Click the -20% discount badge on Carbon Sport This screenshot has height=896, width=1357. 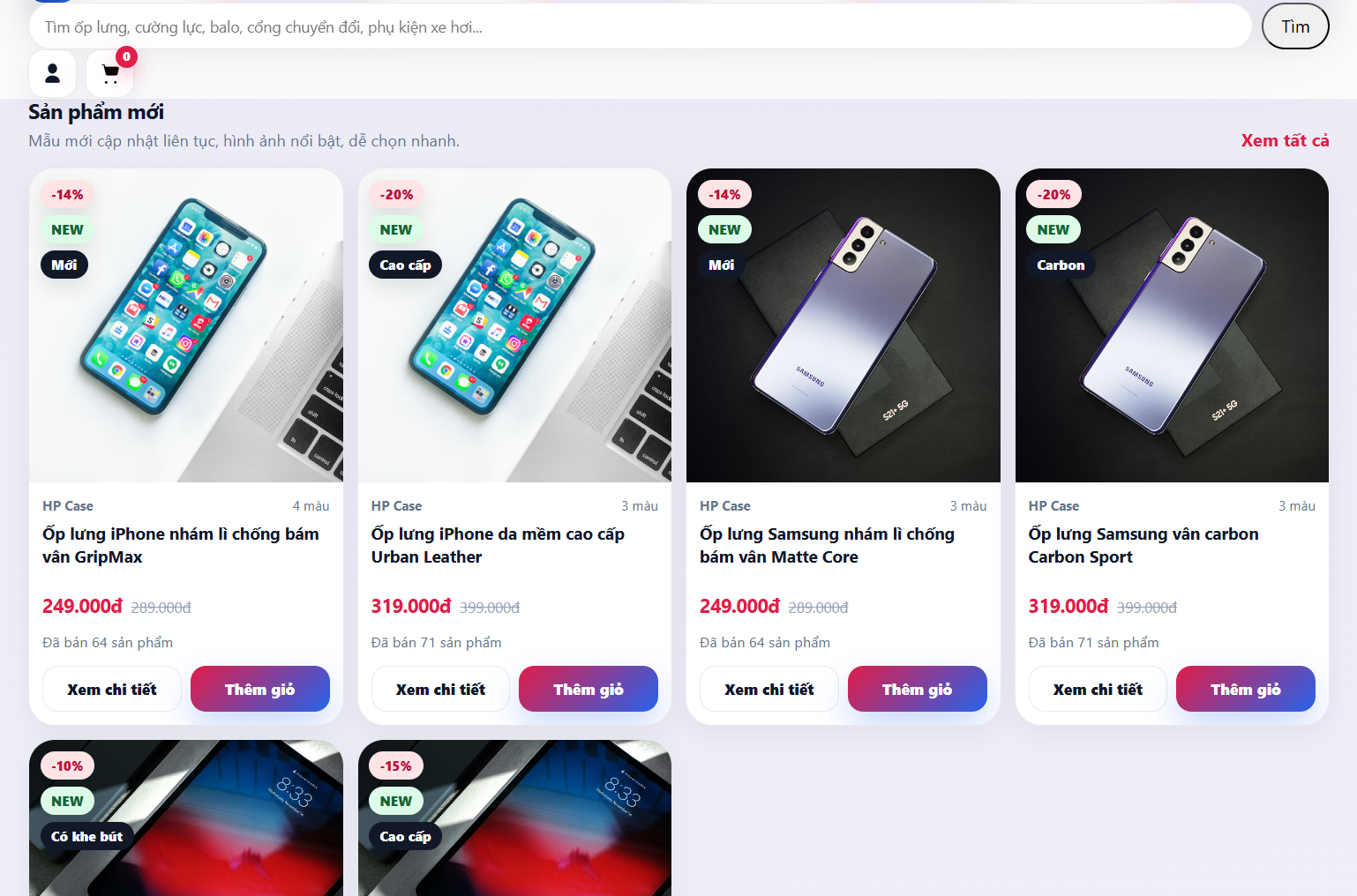(x=1053, y=194)
